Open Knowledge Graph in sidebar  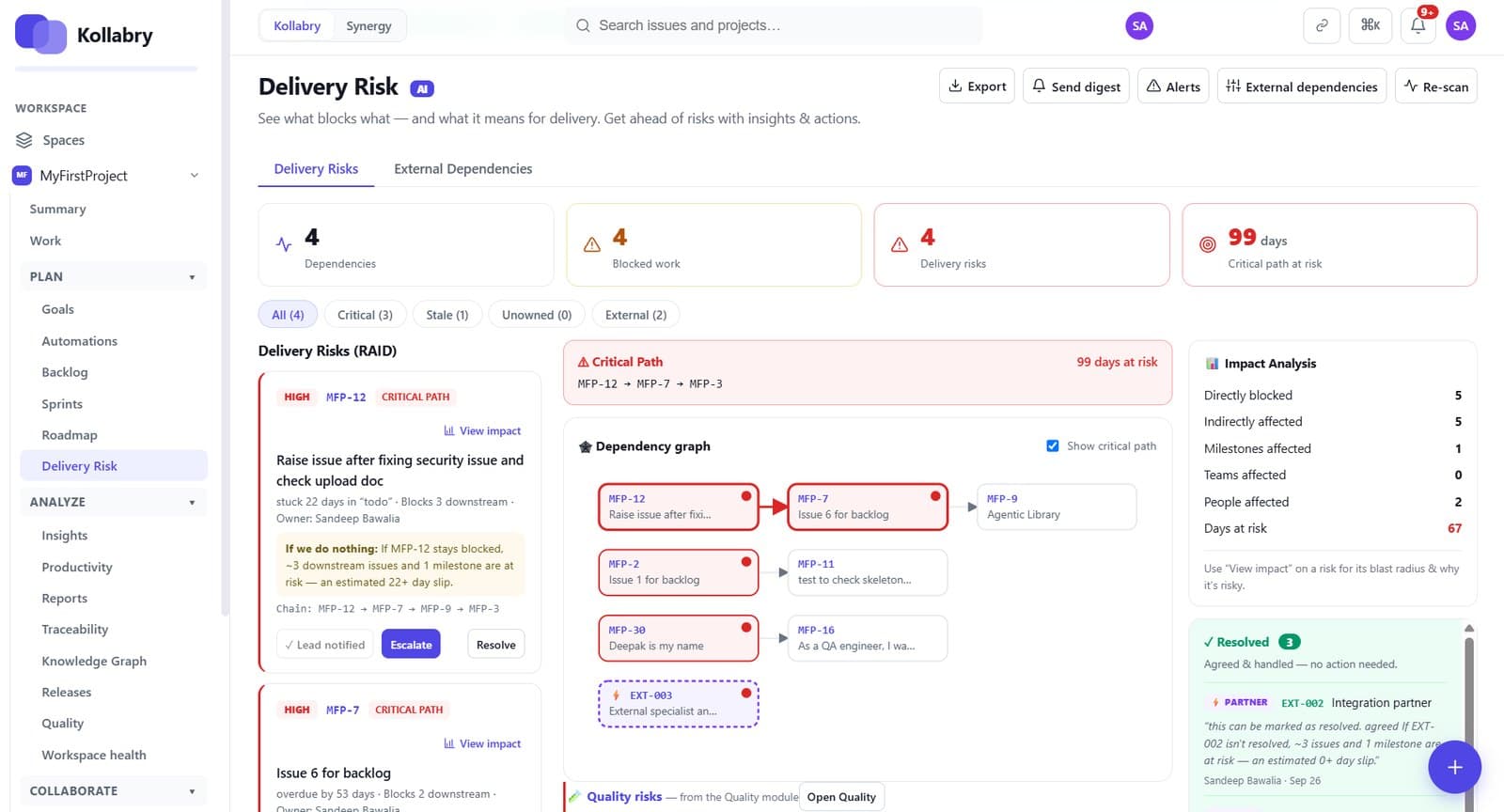(94, 661)
